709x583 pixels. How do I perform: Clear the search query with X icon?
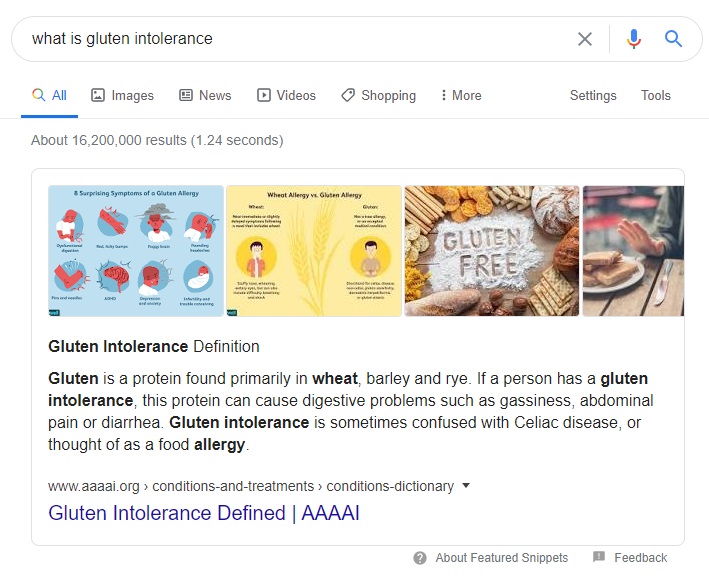(x=585, y=39)
